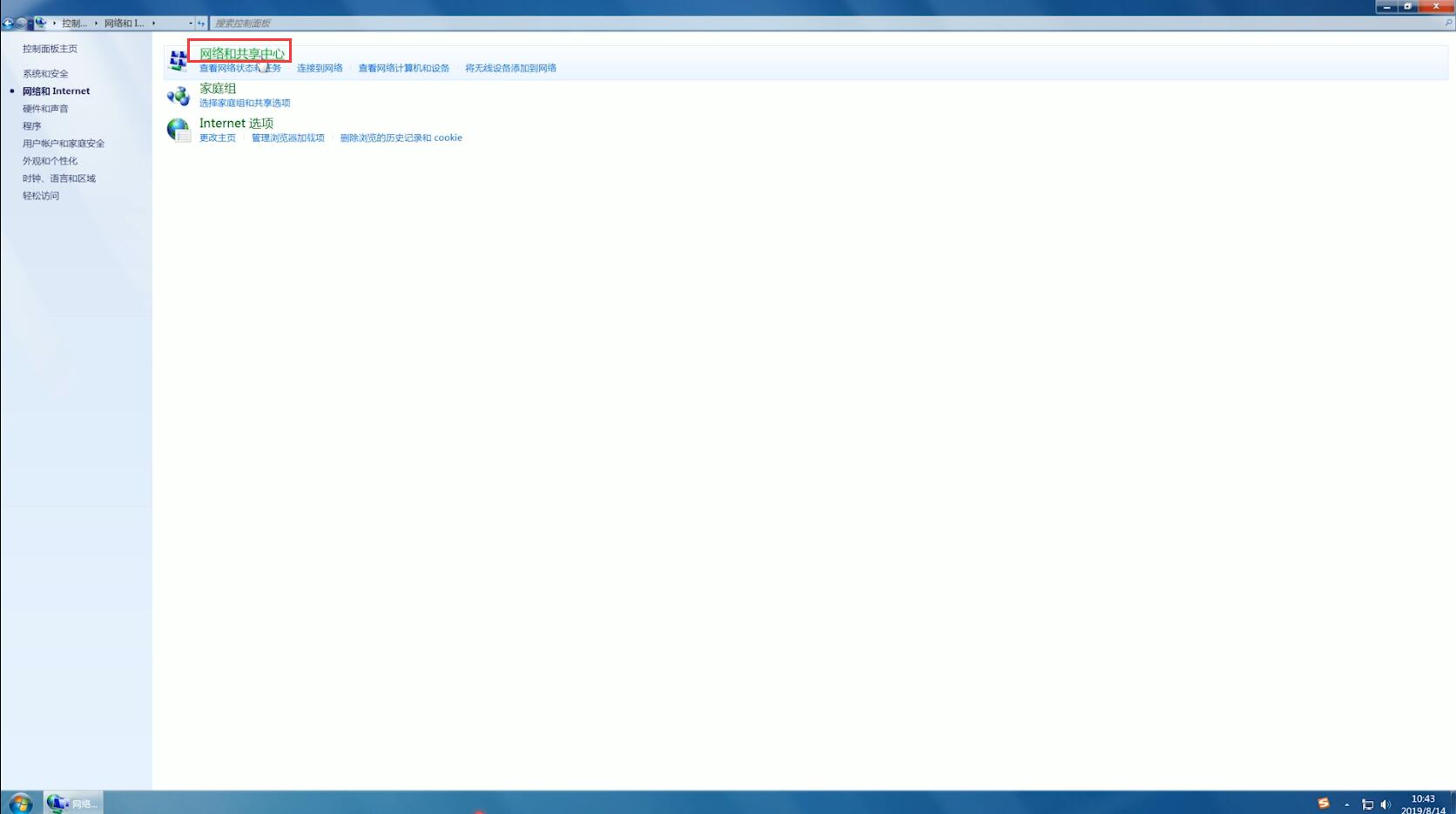
Task: Open 查看网络状态和任务 link
Action: coord(240,68)
